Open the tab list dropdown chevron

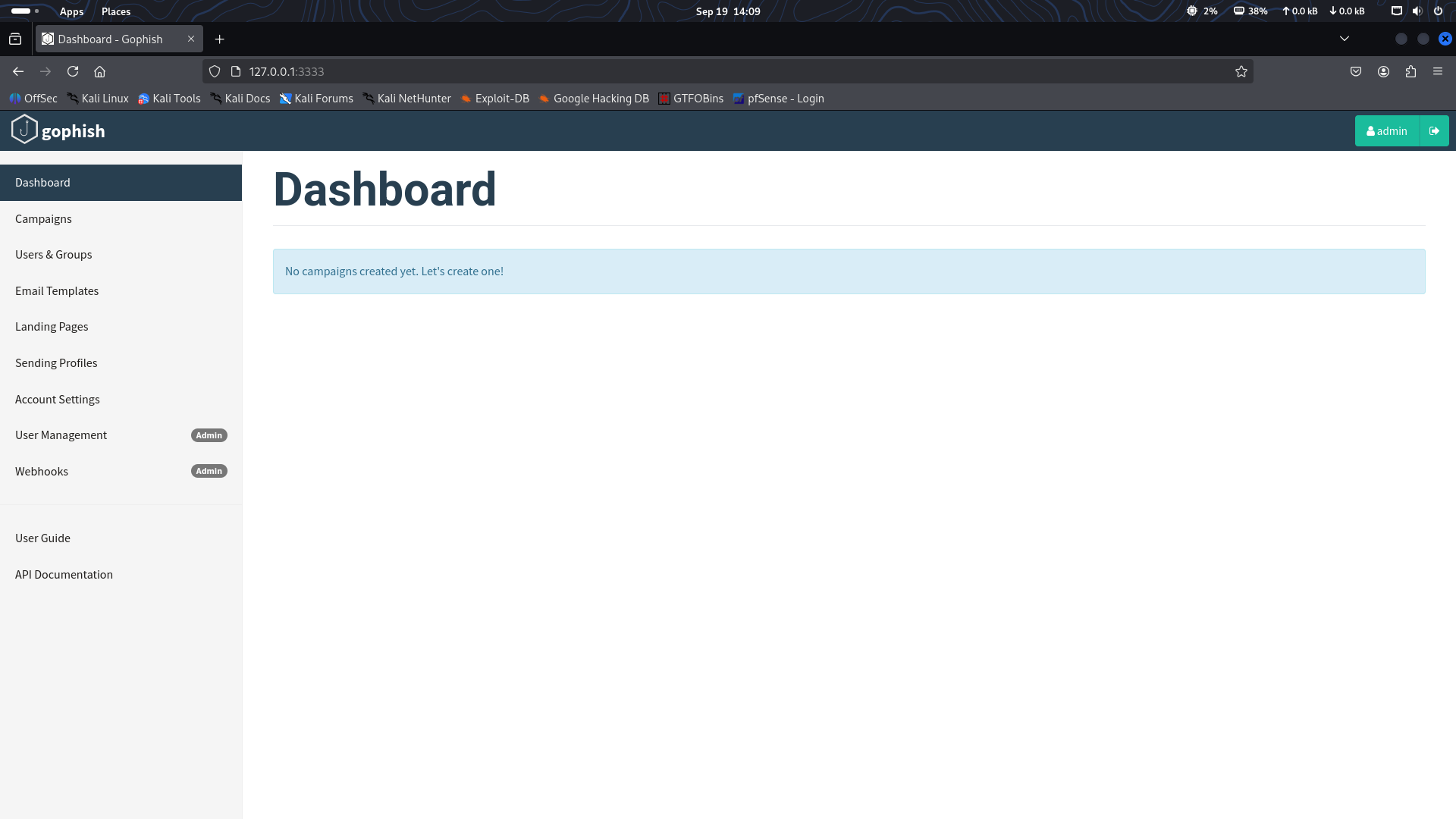(1344, 38)
